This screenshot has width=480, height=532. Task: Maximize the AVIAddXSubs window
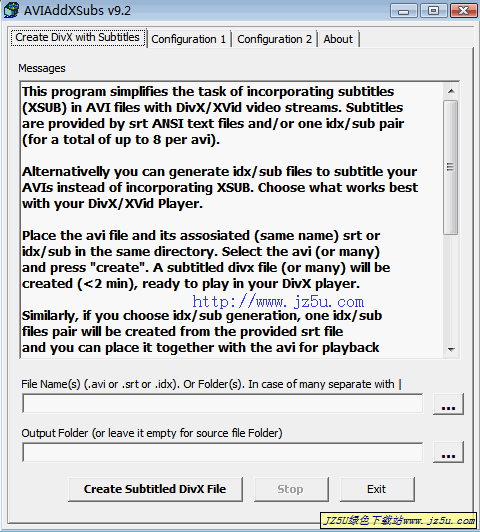433,11
